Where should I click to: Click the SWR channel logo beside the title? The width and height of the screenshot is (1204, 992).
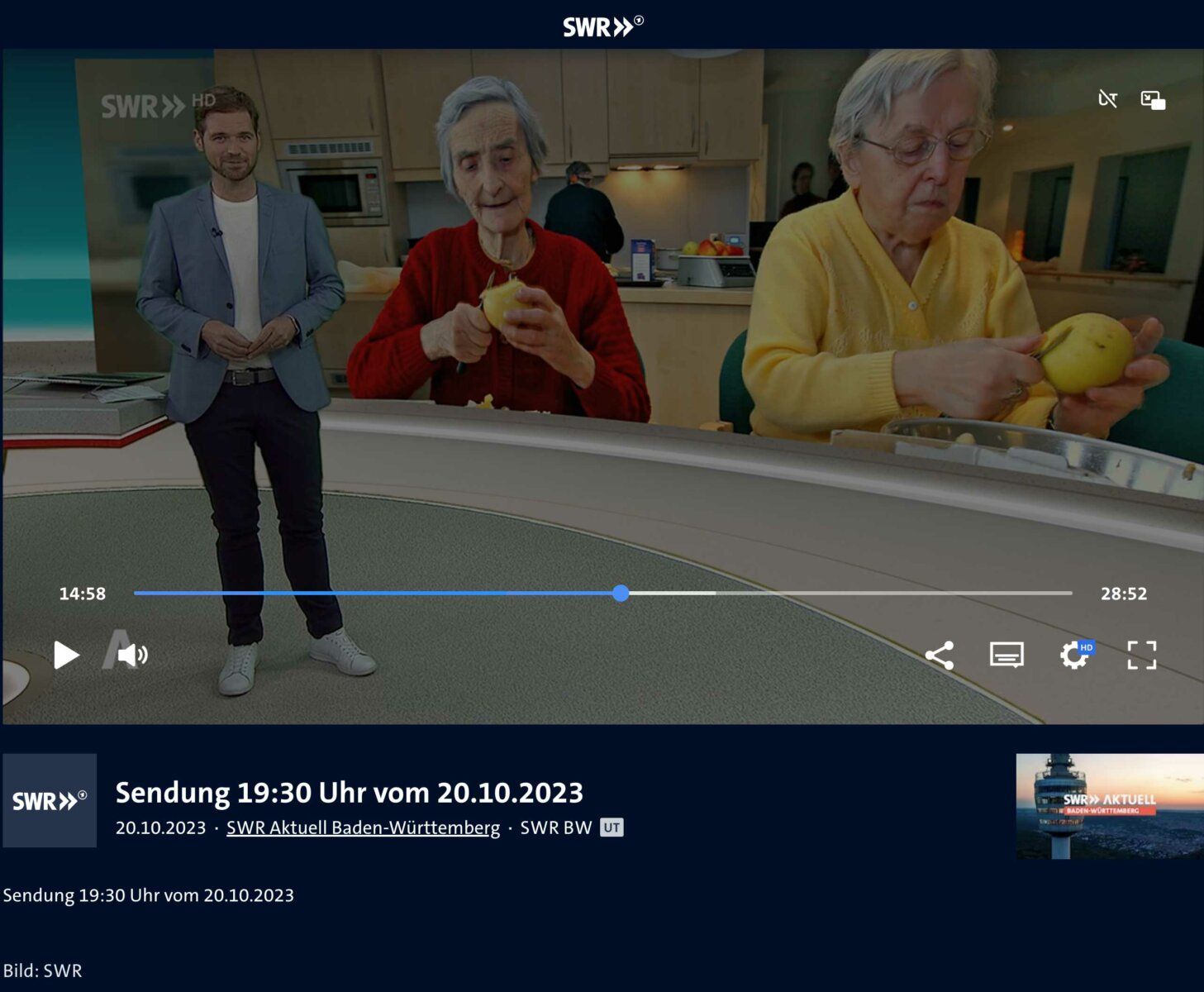pos(50,800)
